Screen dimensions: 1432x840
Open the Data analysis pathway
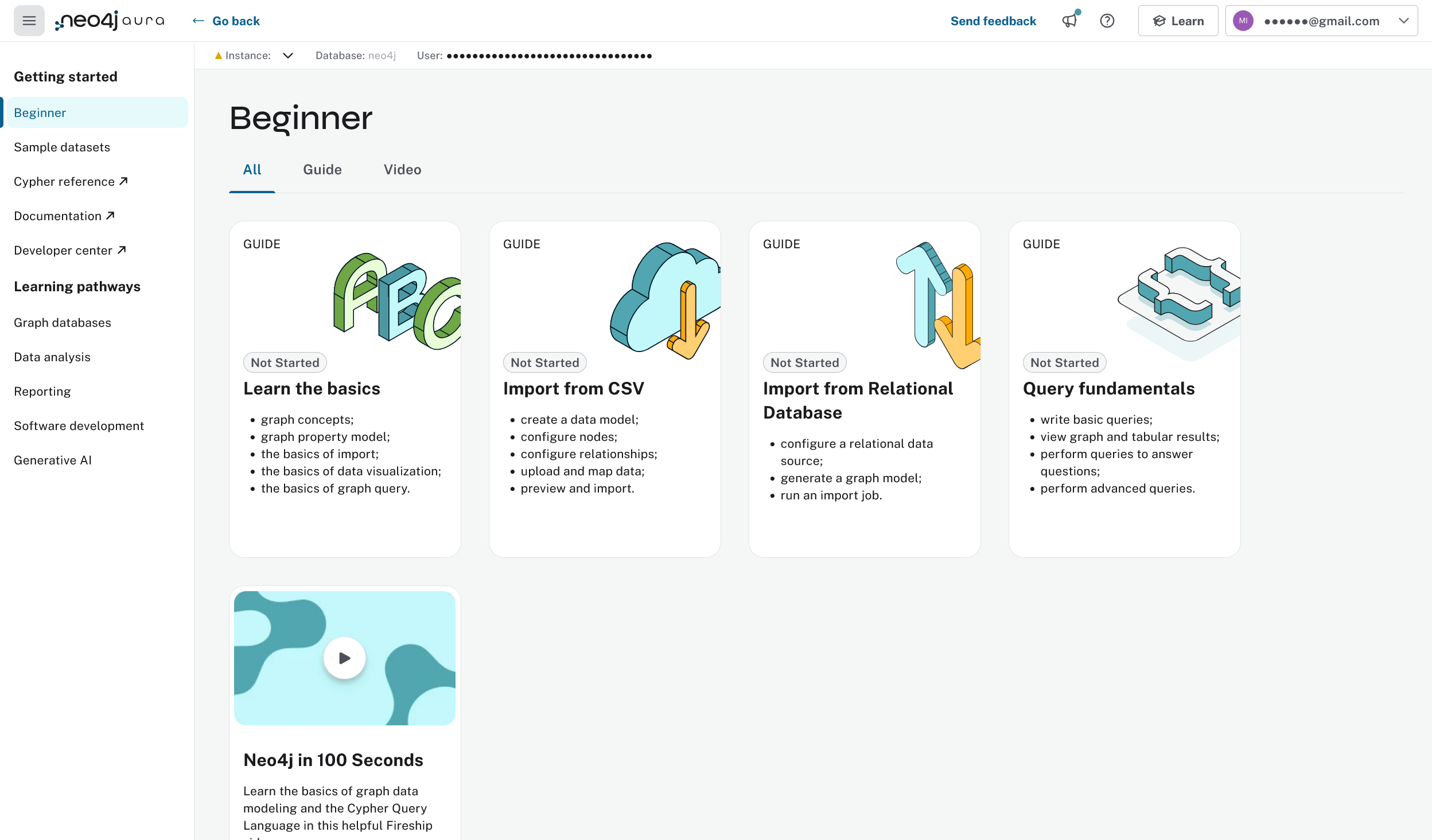click(x=52, y=357)
